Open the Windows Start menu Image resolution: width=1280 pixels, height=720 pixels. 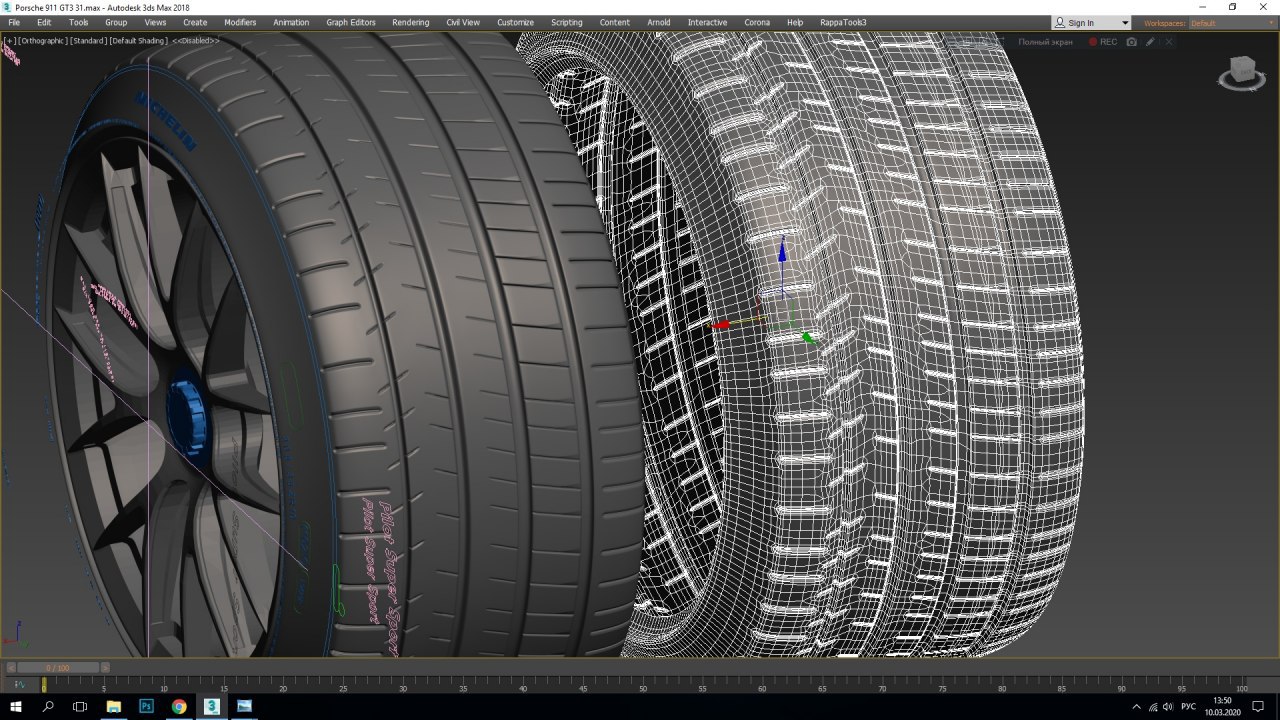(x=16, y=706)
